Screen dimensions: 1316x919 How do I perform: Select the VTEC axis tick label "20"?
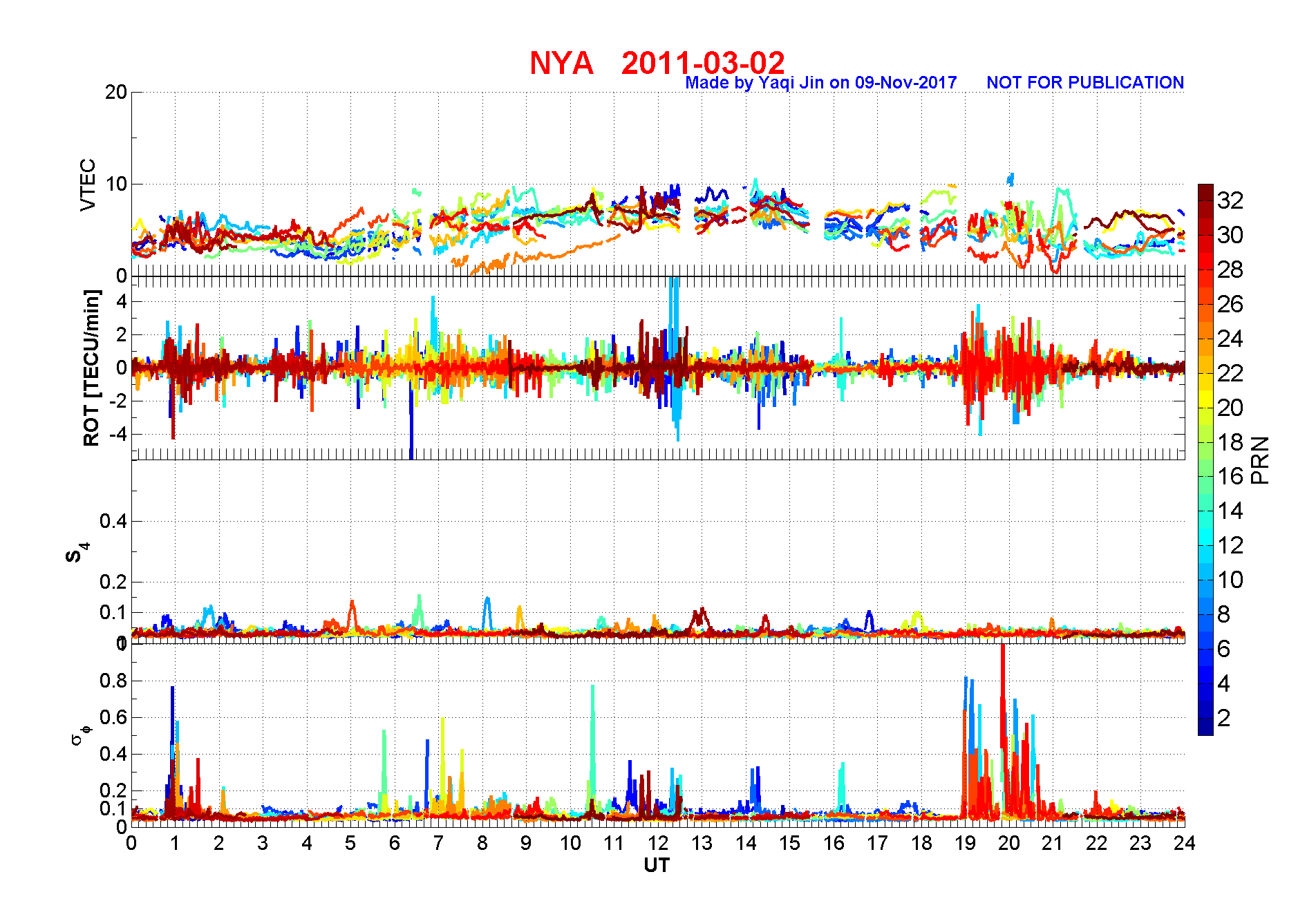click(x=116, y=92)
